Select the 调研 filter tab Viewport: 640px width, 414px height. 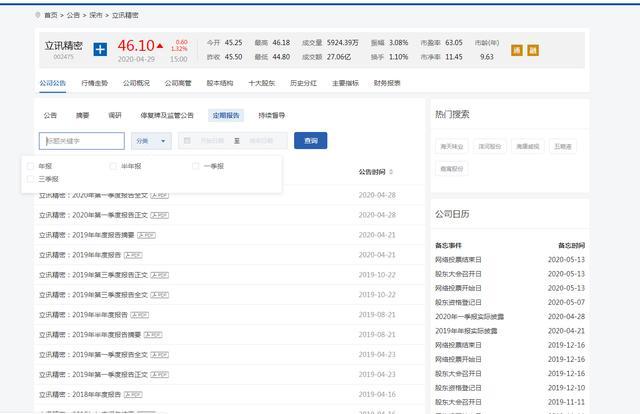(x=115, y=116)
